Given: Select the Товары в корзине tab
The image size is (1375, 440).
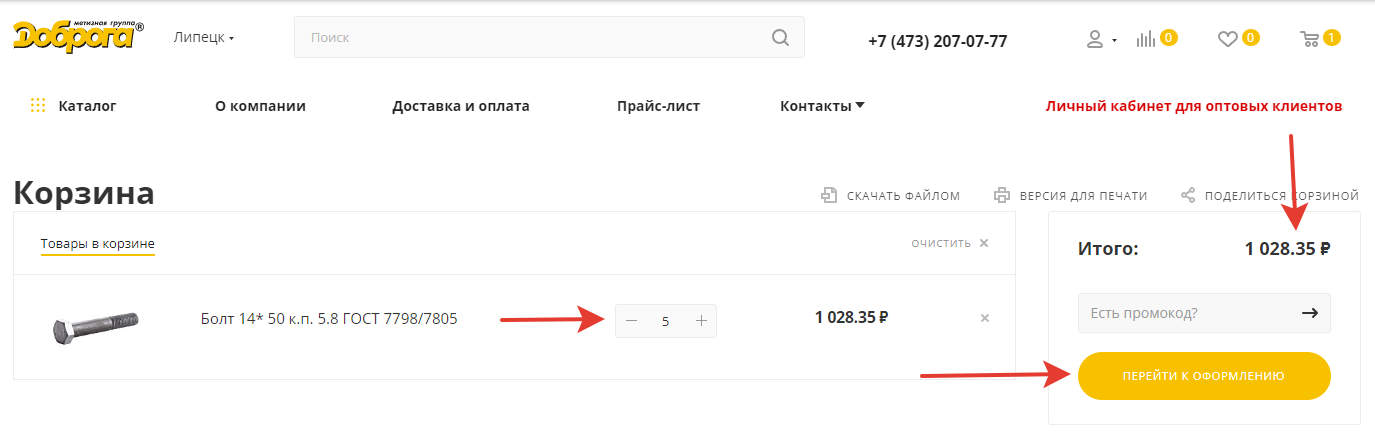Looking at the screenshot, I should click(x=98, y=244).
